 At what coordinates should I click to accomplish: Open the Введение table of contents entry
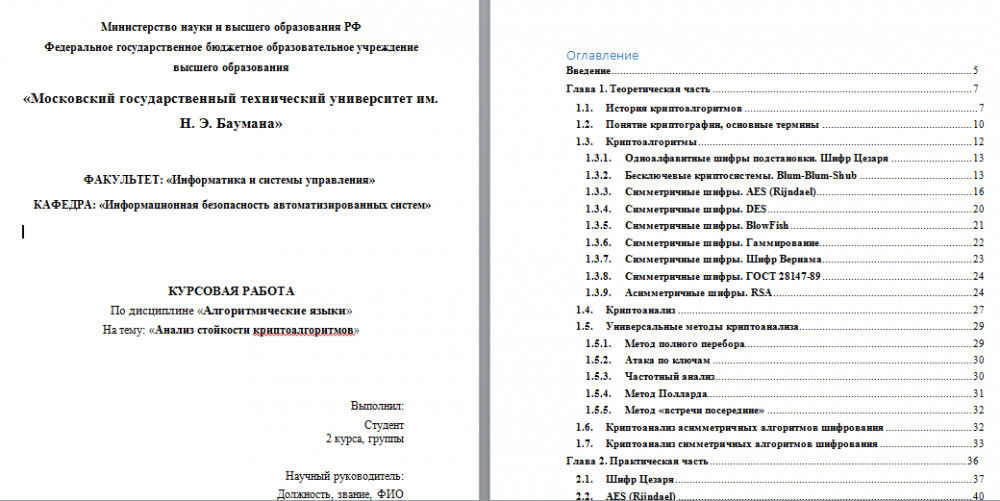click(588, 72)
